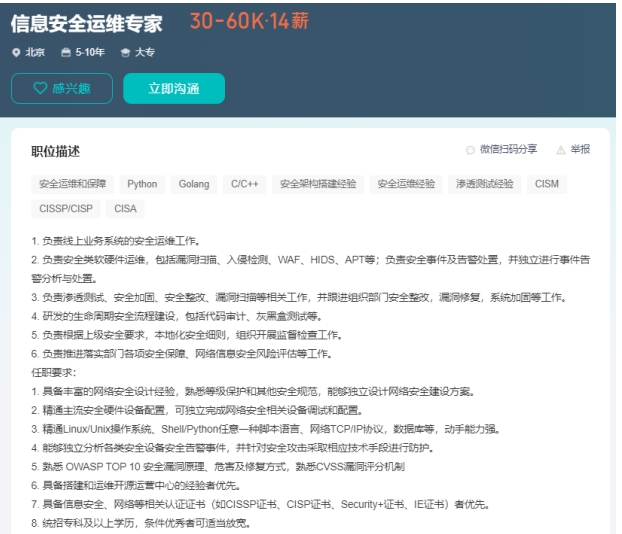622x534 pixels.
Task: Click line 1. 负责线上业务系统的安全运维工作
Action: click(116, 241)
